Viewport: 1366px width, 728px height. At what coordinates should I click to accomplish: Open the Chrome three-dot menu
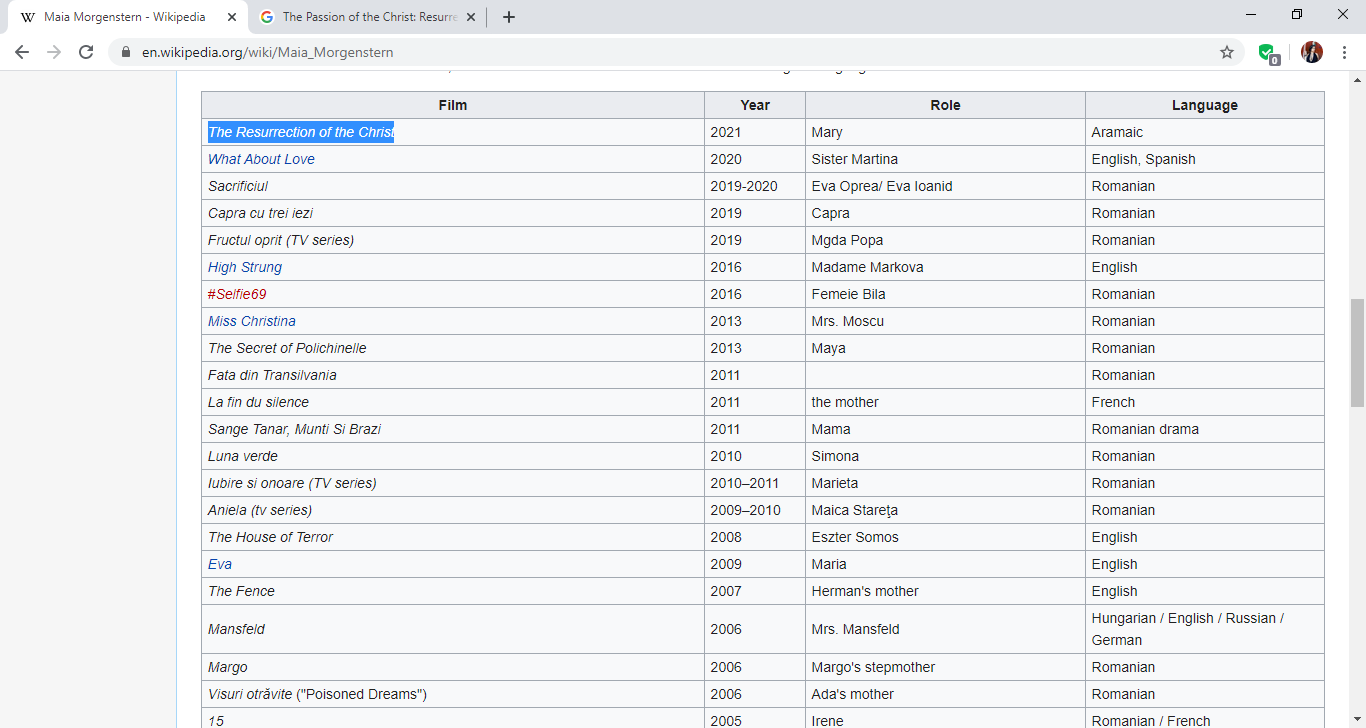(1344, 52)
